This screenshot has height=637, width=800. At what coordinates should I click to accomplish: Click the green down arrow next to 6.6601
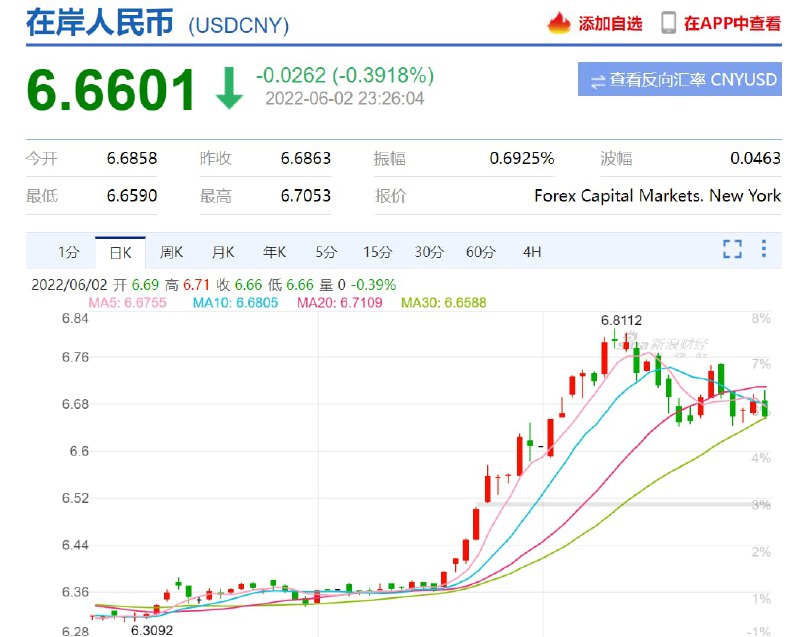point(229,89)
